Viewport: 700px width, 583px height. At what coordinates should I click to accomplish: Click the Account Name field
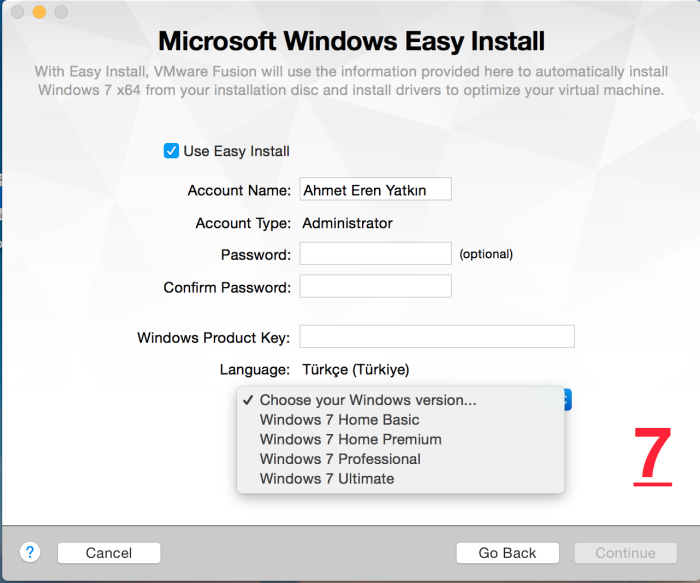tap(375, 189)
